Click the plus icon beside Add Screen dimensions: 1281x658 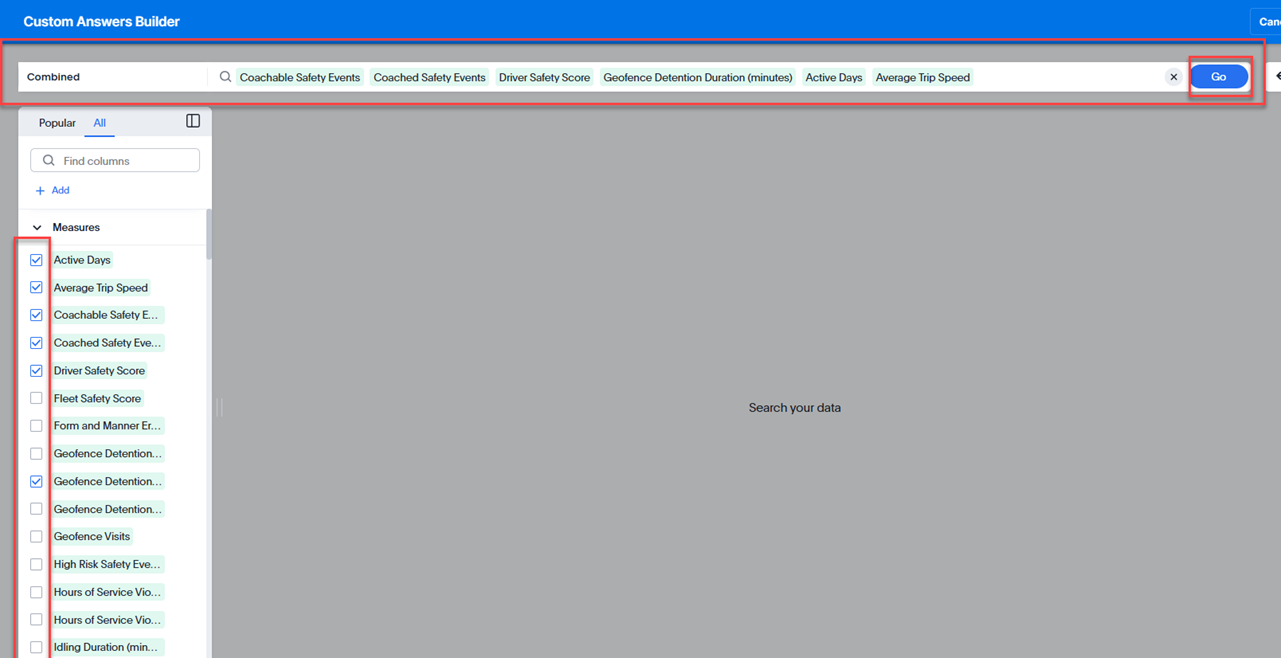(x=40, y=190)
